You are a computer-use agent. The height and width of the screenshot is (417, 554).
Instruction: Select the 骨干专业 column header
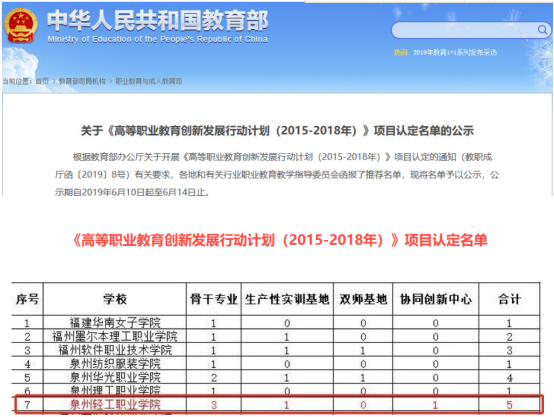[x=214, y=299]
